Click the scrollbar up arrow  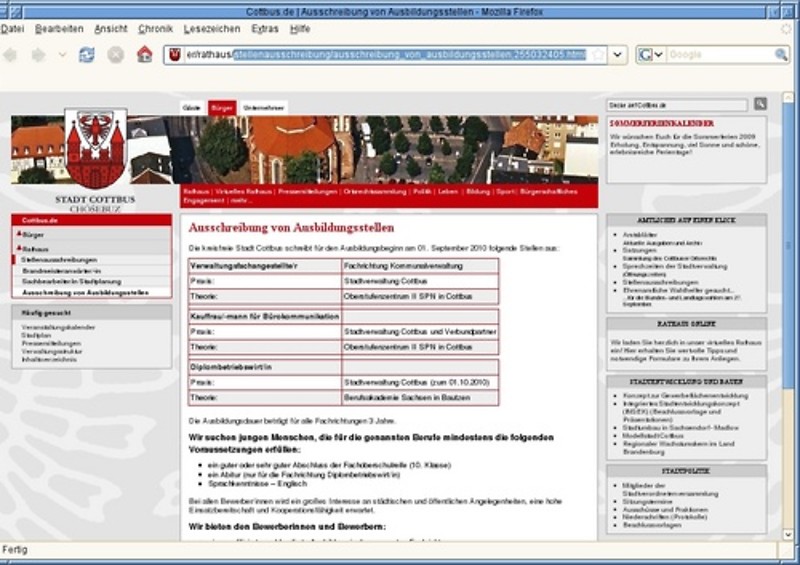click(x=788, y=97)
